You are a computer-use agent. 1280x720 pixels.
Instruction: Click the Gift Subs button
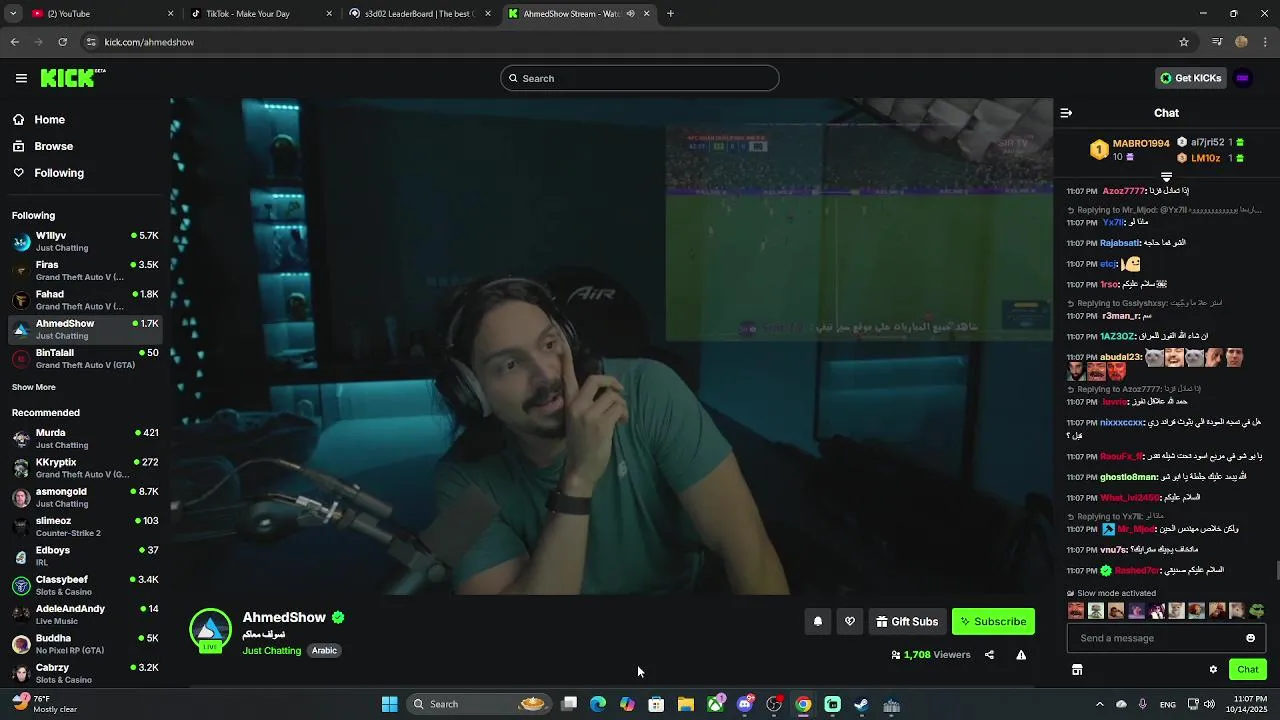(907, 621)
